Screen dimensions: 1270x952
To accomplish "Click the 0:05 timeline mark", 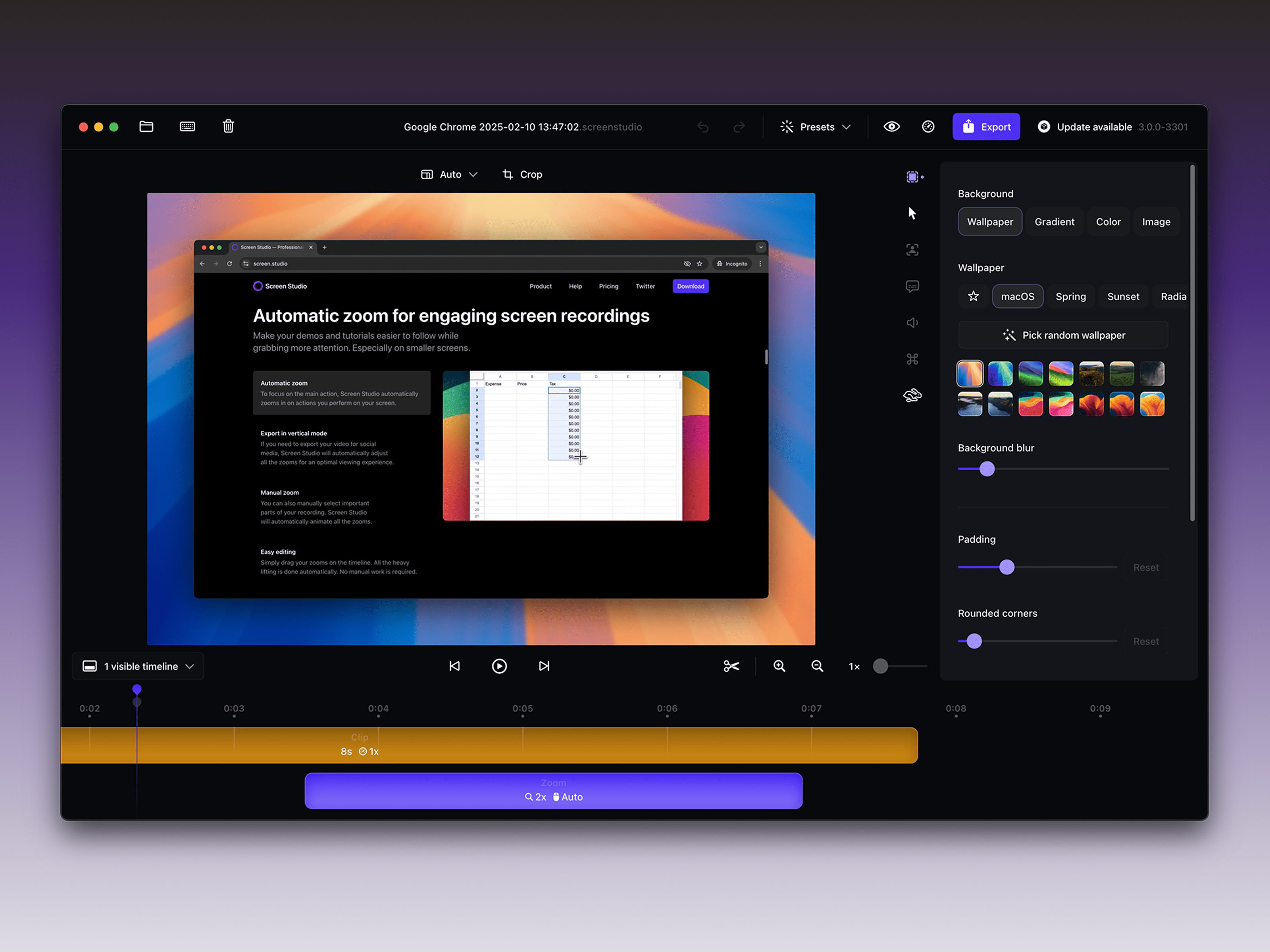I will 523,709.
